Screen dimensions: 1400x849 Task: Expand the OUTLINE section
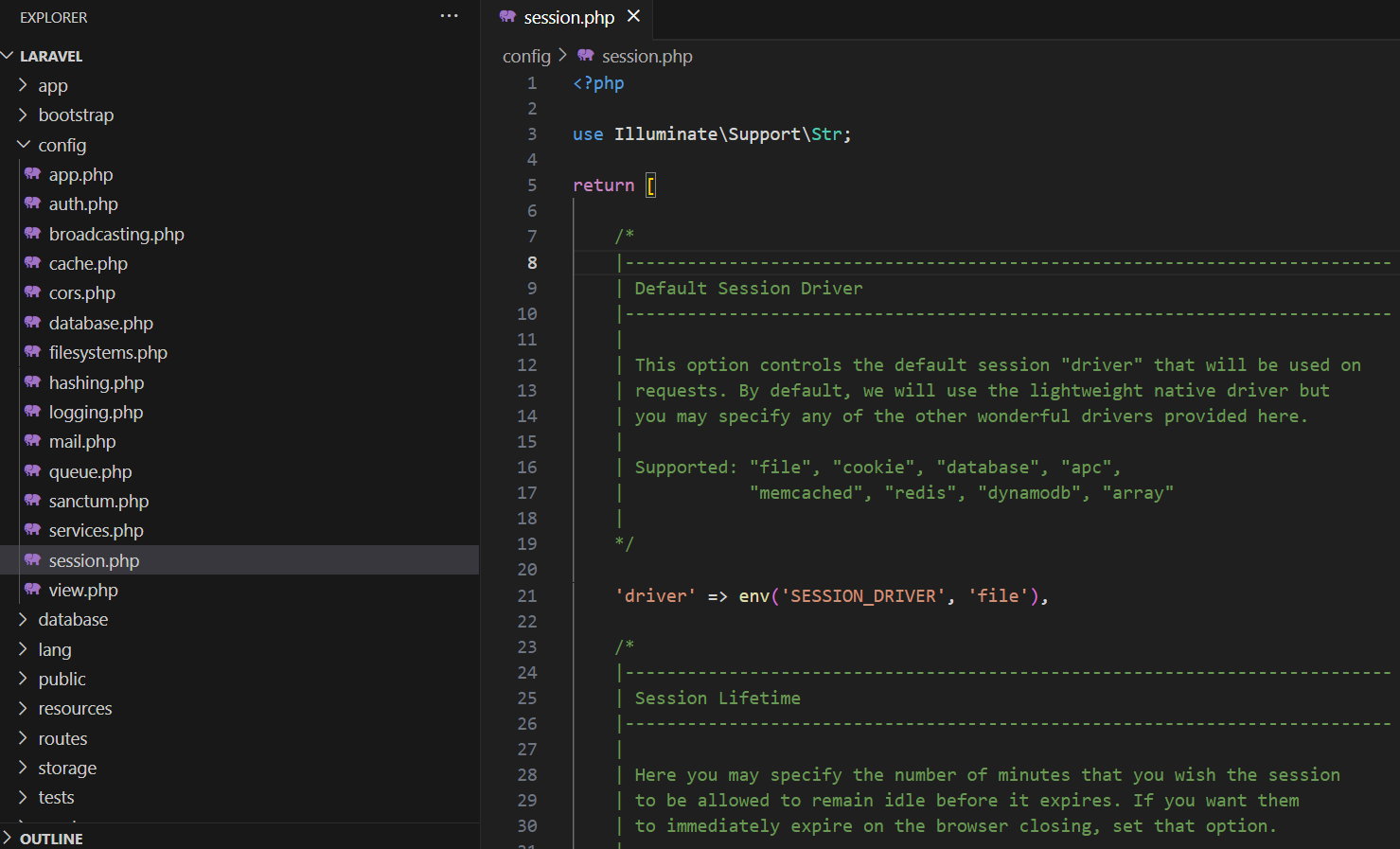click(x=8, y=839)
